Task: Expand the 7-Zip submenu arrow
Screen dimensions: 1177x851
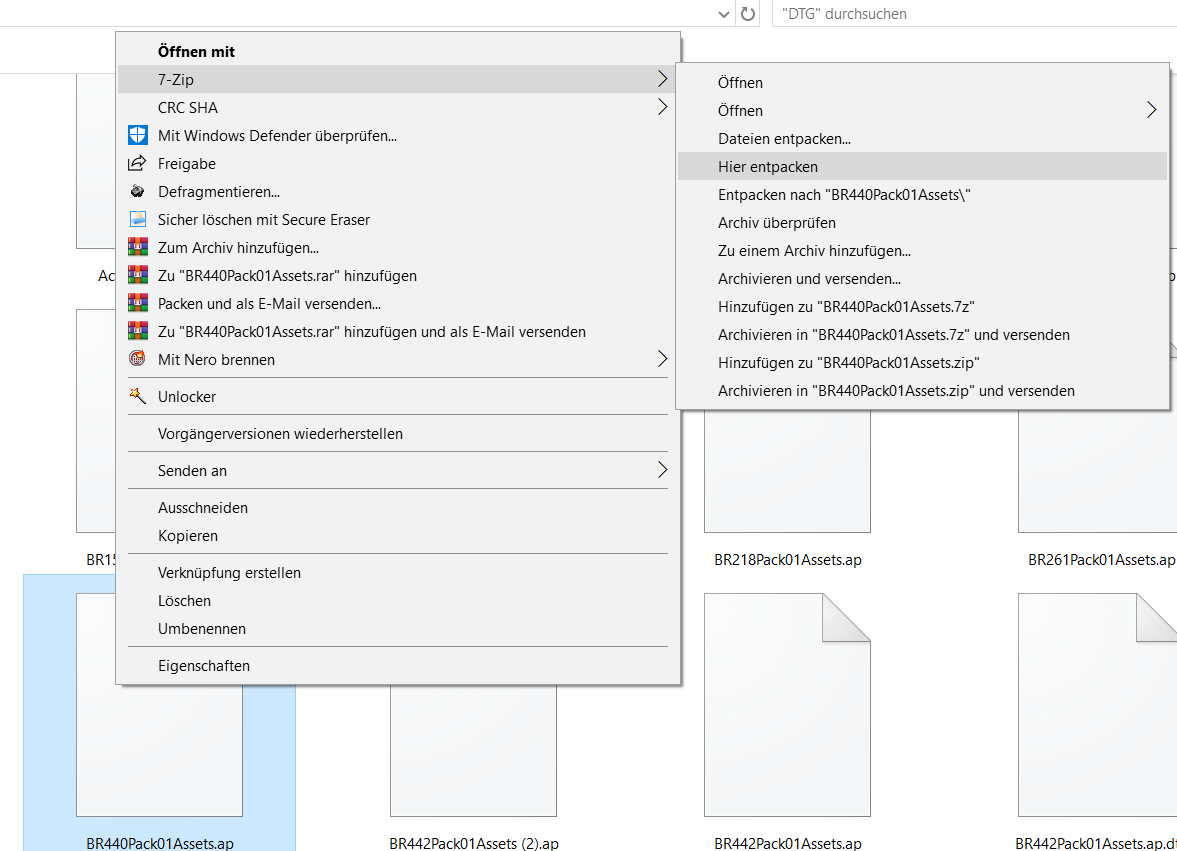Action: coord(662,79)
